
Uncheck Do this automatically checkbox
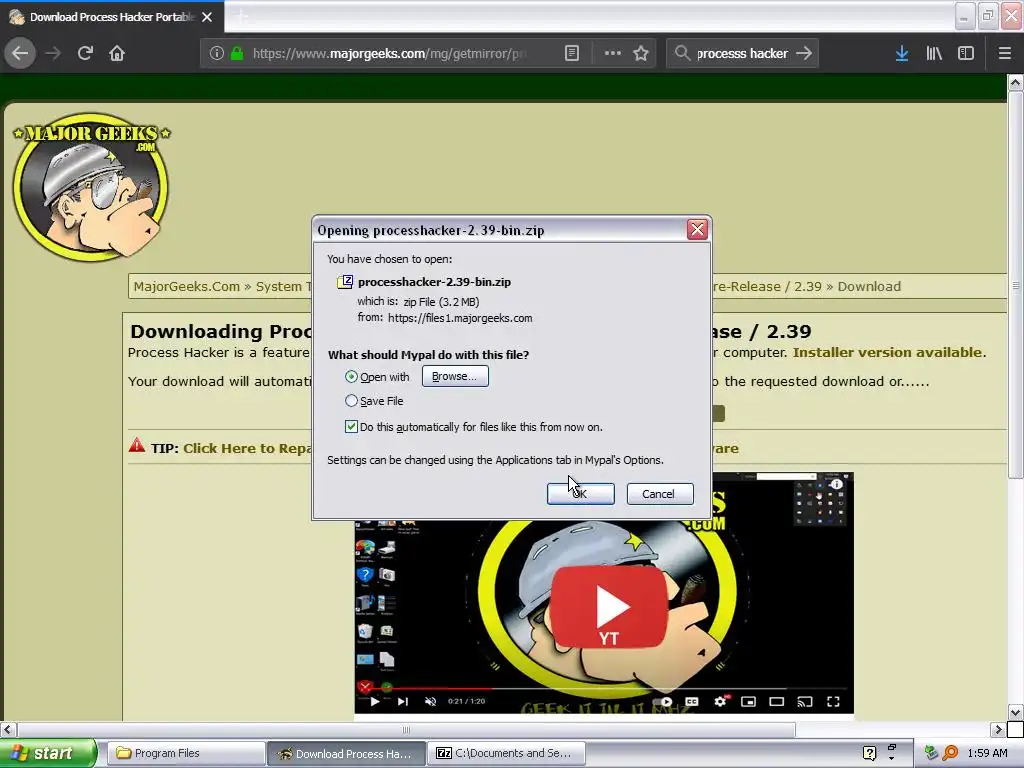coord(351,426)
